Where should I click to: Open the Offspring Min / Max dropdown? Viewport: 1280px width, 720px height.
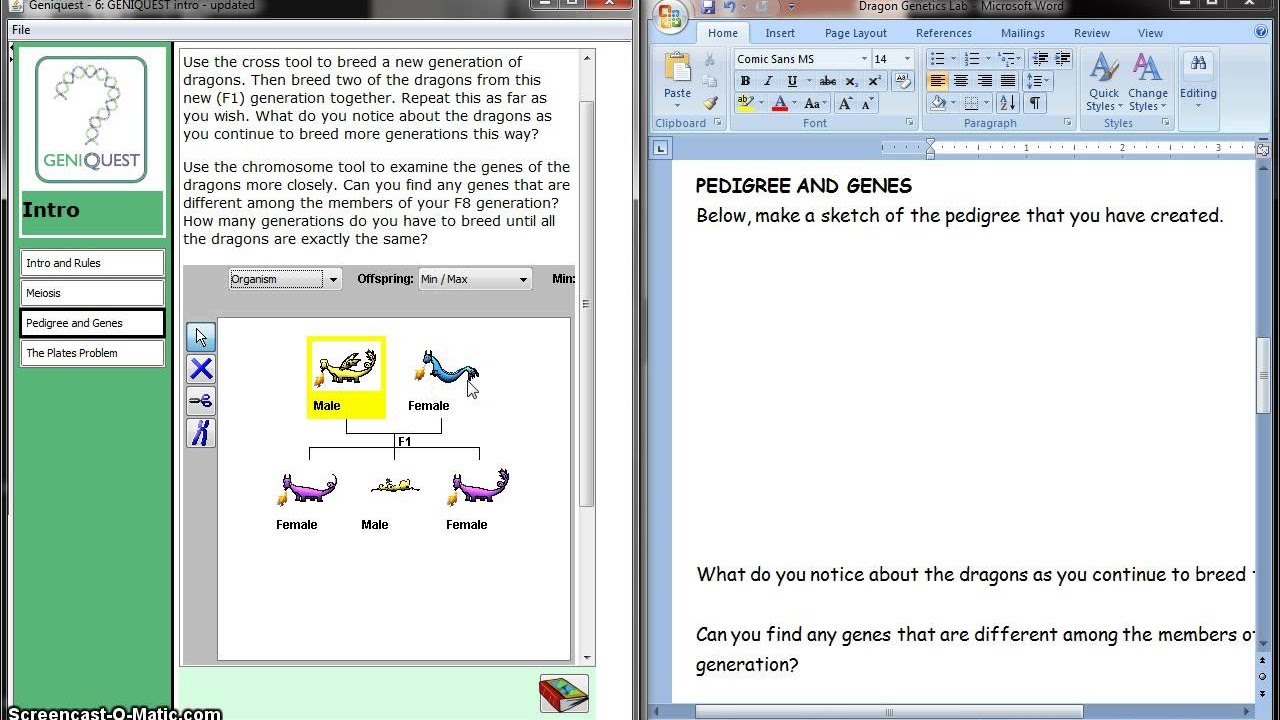coord(474,279)
